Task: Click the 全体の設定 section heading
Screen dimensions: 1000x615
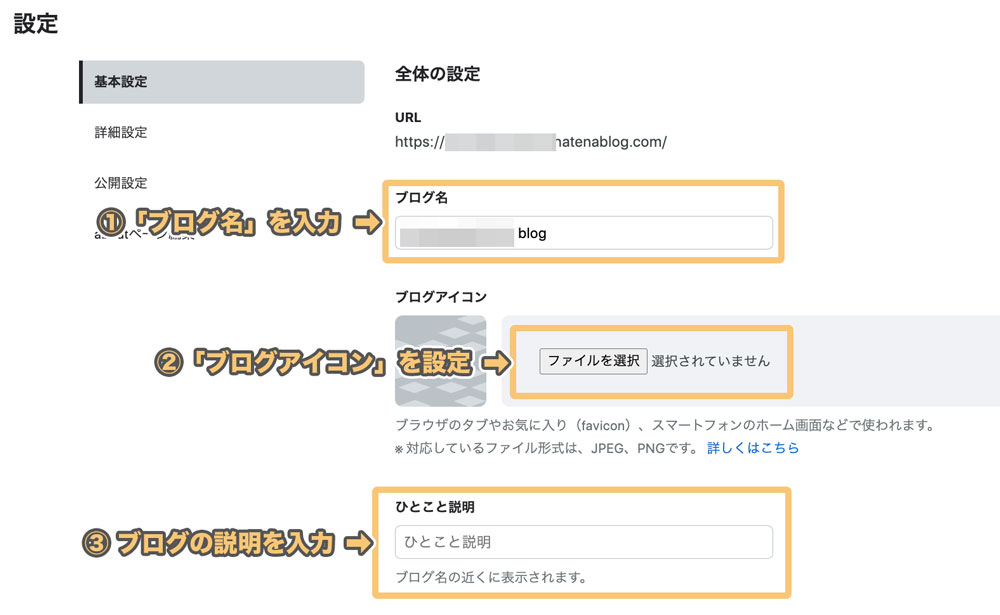Action: coord(437,74)
